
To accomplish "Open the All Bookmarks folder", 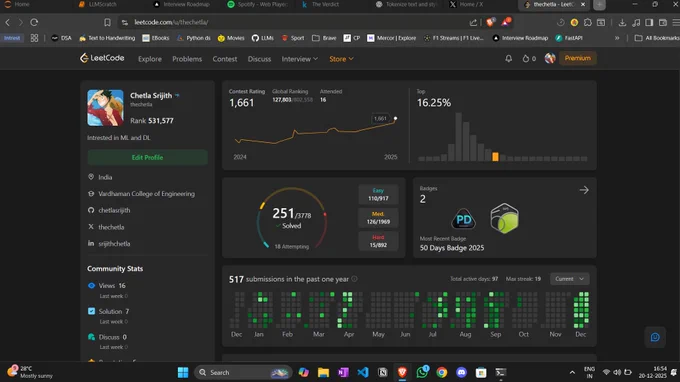I will pos(657,38).
